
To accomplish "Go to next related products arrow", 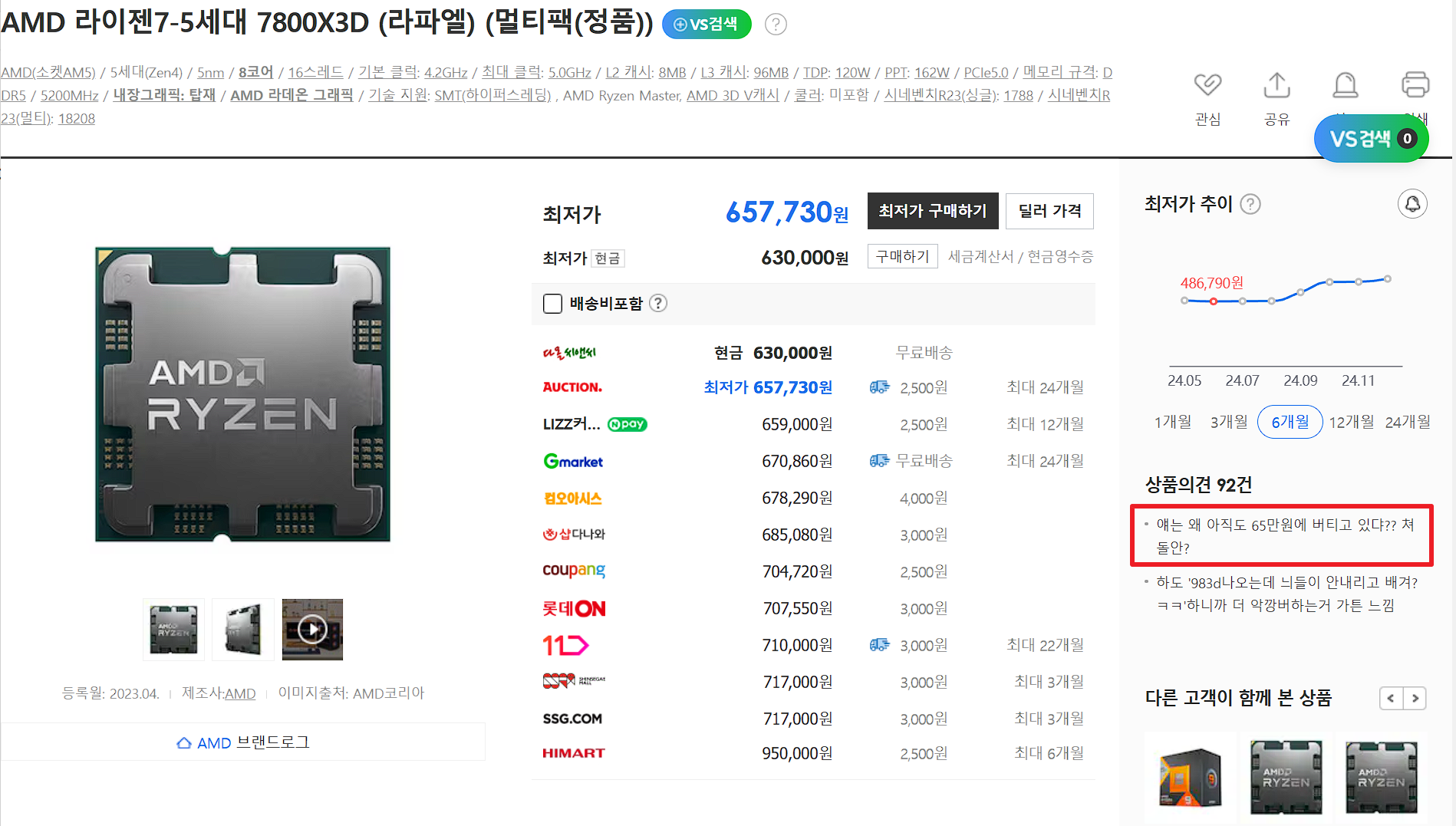I will pos(1415,698).
